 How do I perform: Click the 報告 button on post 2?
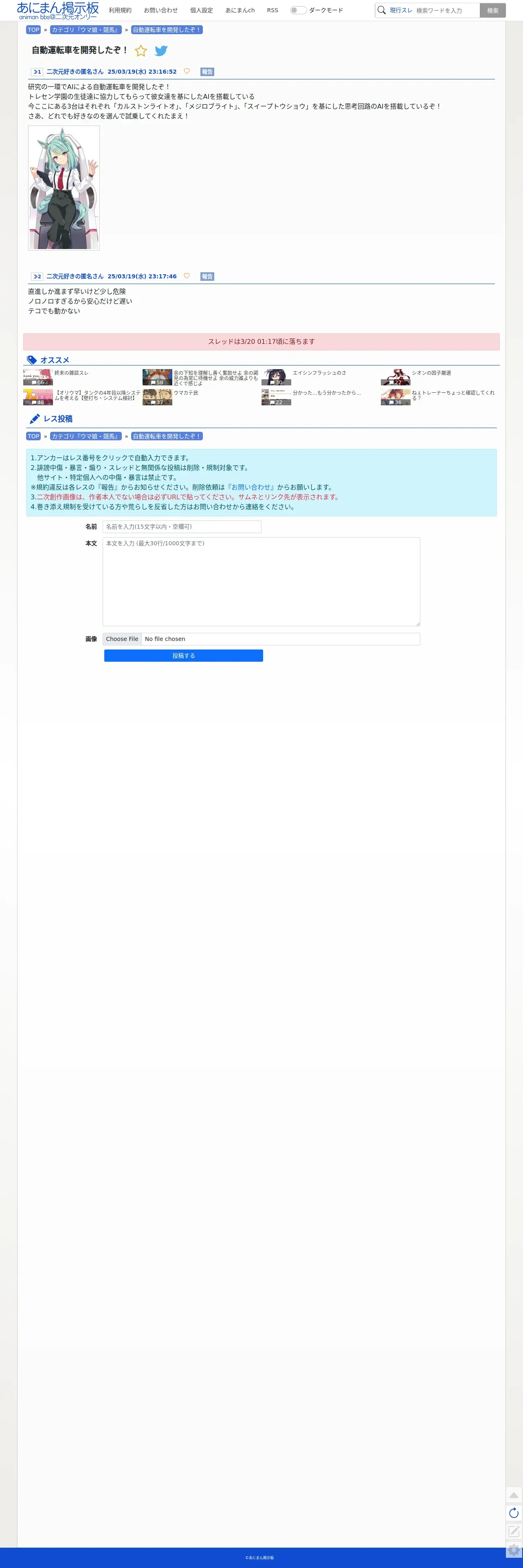[207, 276]
